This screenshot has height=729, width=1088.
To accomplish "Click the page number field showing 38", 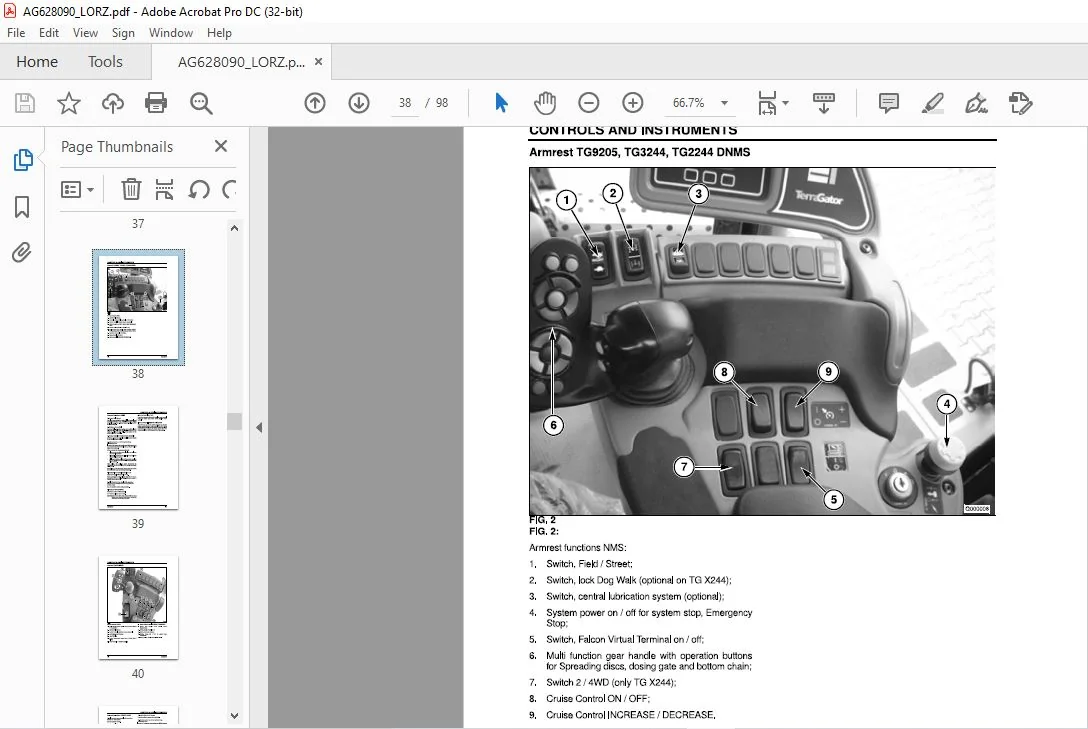I will coord(405,103).
